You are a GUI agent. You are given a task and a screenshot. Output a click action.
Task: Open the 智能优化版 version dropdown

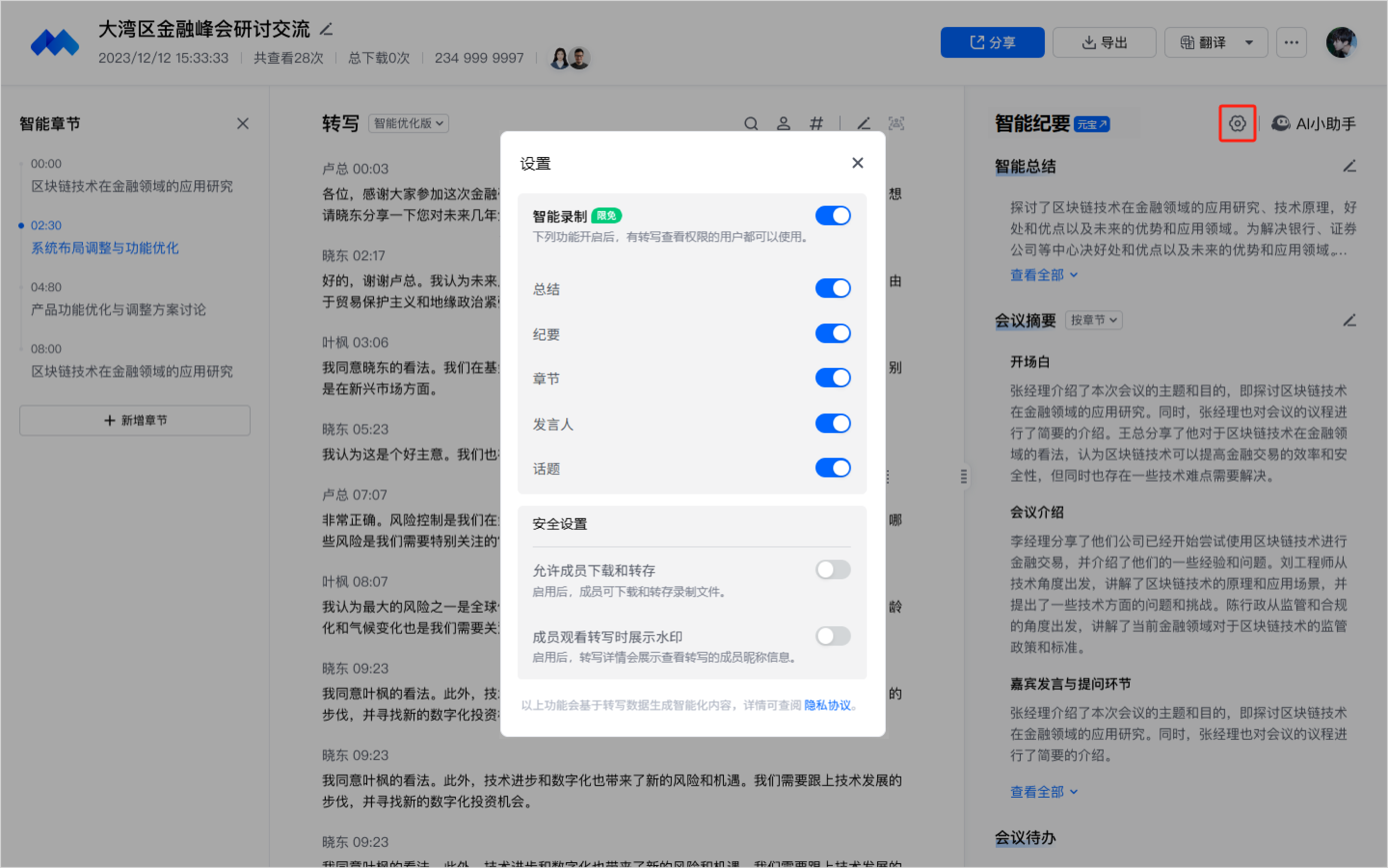(408, 123)
